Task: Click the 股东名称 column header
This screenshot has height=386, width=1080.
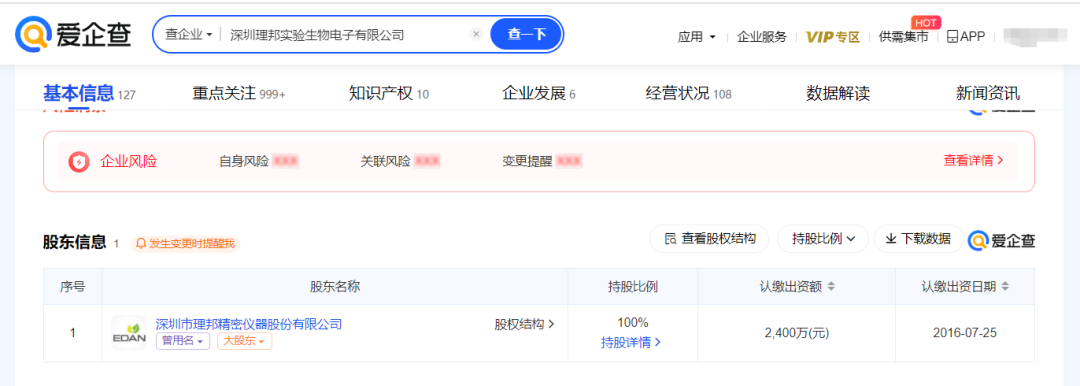Action: [335, 287]
